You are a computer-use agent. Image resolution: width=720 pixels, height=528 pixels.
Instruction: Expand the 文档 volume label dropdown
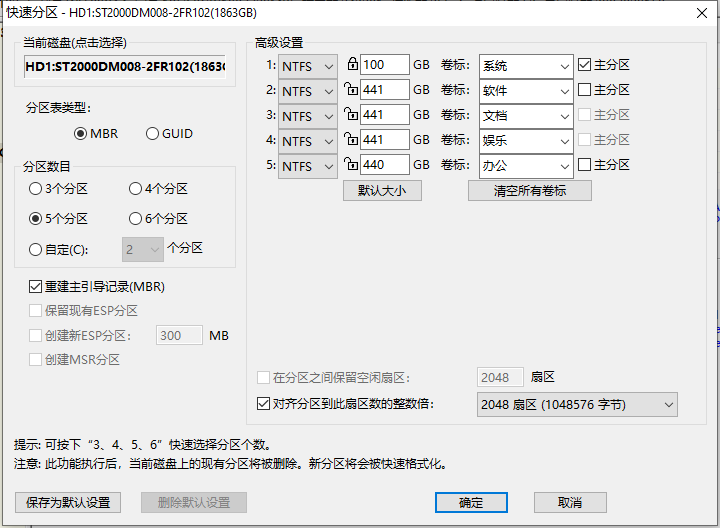565,116
